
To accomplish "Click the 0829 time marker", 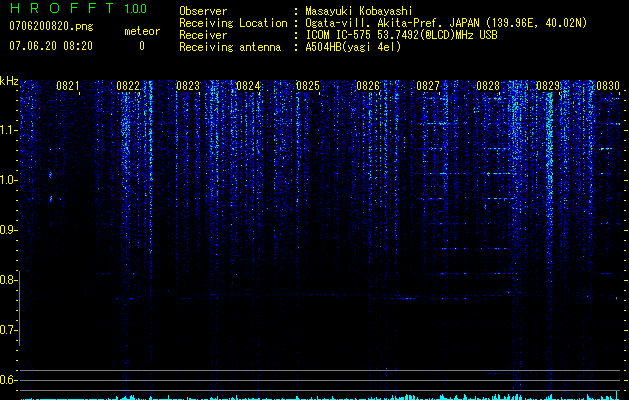I will point(548,86).
